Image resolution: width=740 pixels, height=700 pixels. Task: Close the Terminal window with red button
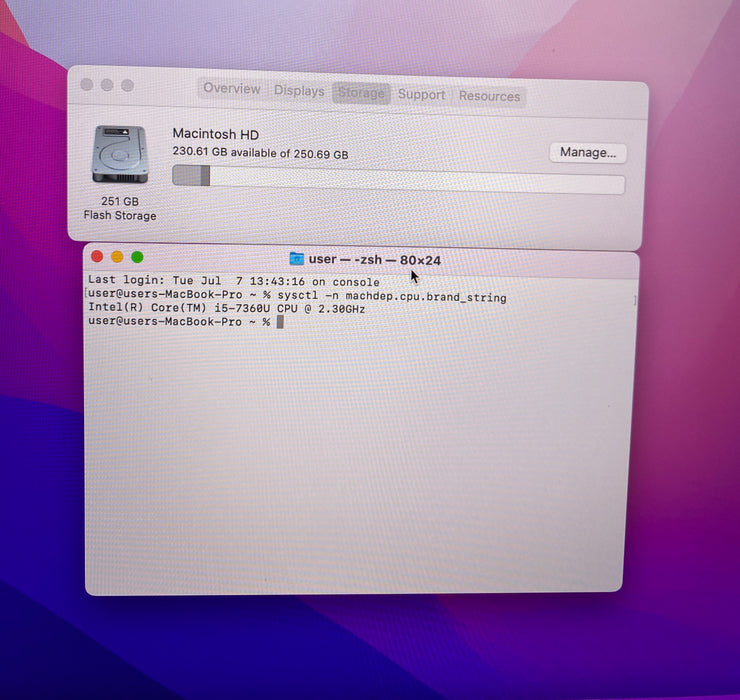pyautogui.click(x=97, y=256)
